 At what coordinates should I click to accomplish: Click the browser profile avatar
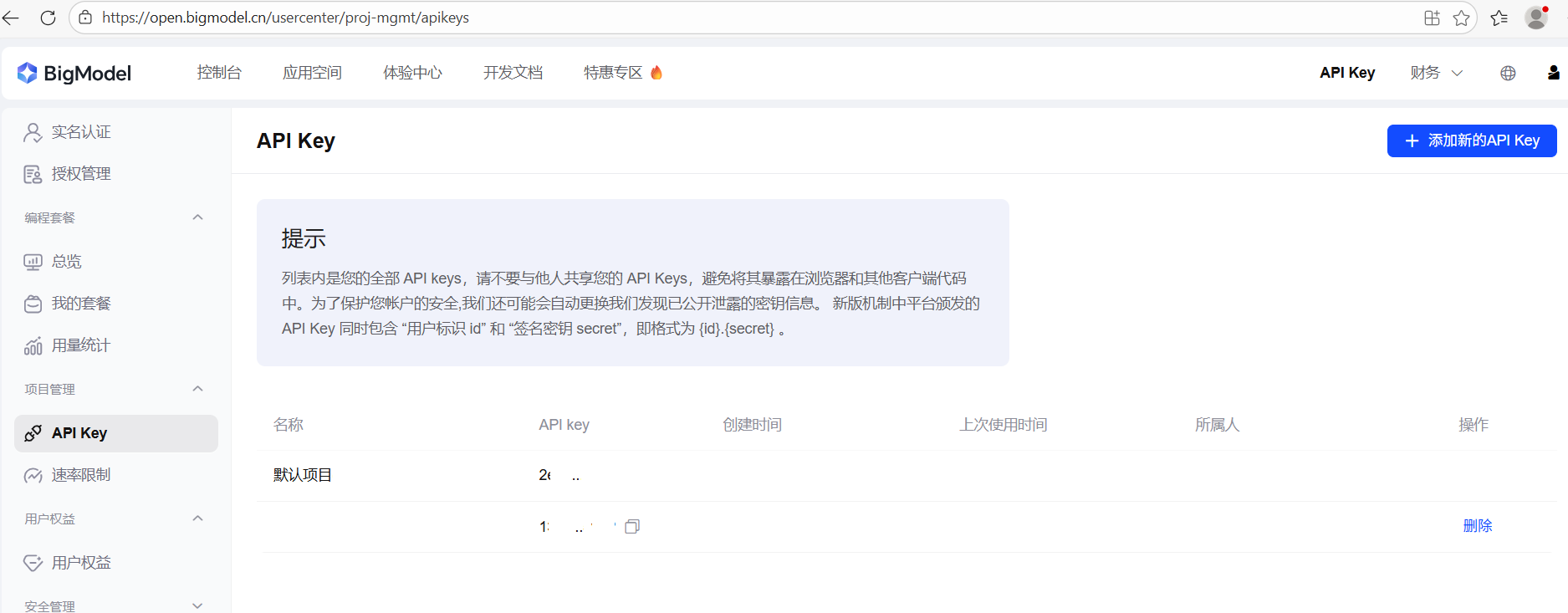(x=1536, y=18)
